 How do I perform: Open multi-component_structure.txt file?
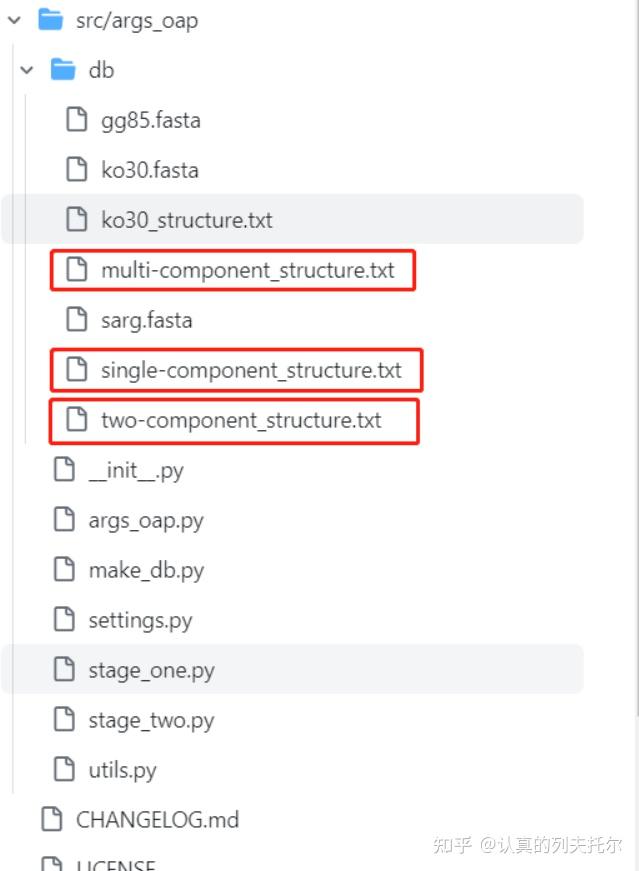pyautogui.click(x=247, y=270)
